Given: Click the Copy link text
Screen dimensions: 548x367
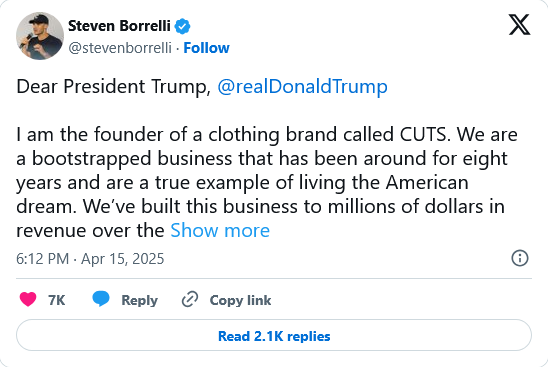Looking at the screenshot, I should [x=240, y=300].
